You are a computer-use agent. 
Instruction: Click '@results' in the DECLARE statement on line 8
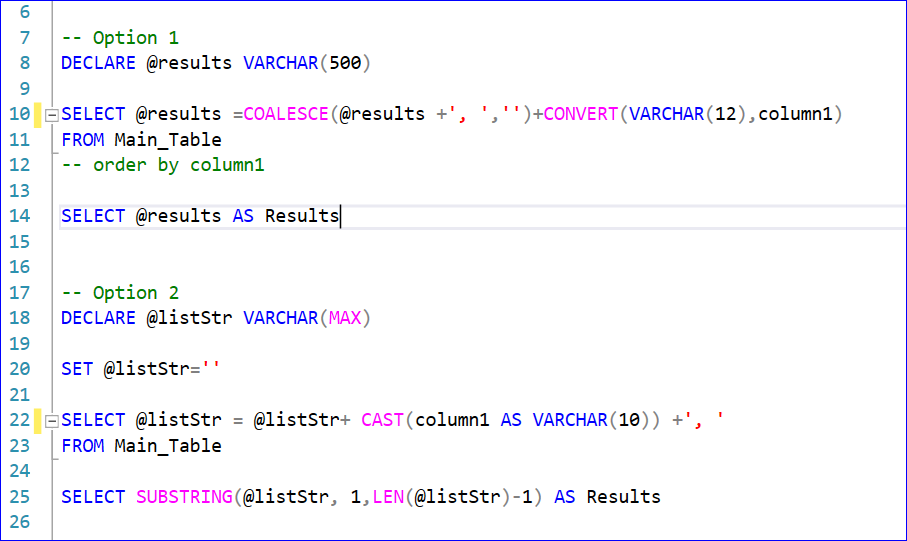coord(189,63)
